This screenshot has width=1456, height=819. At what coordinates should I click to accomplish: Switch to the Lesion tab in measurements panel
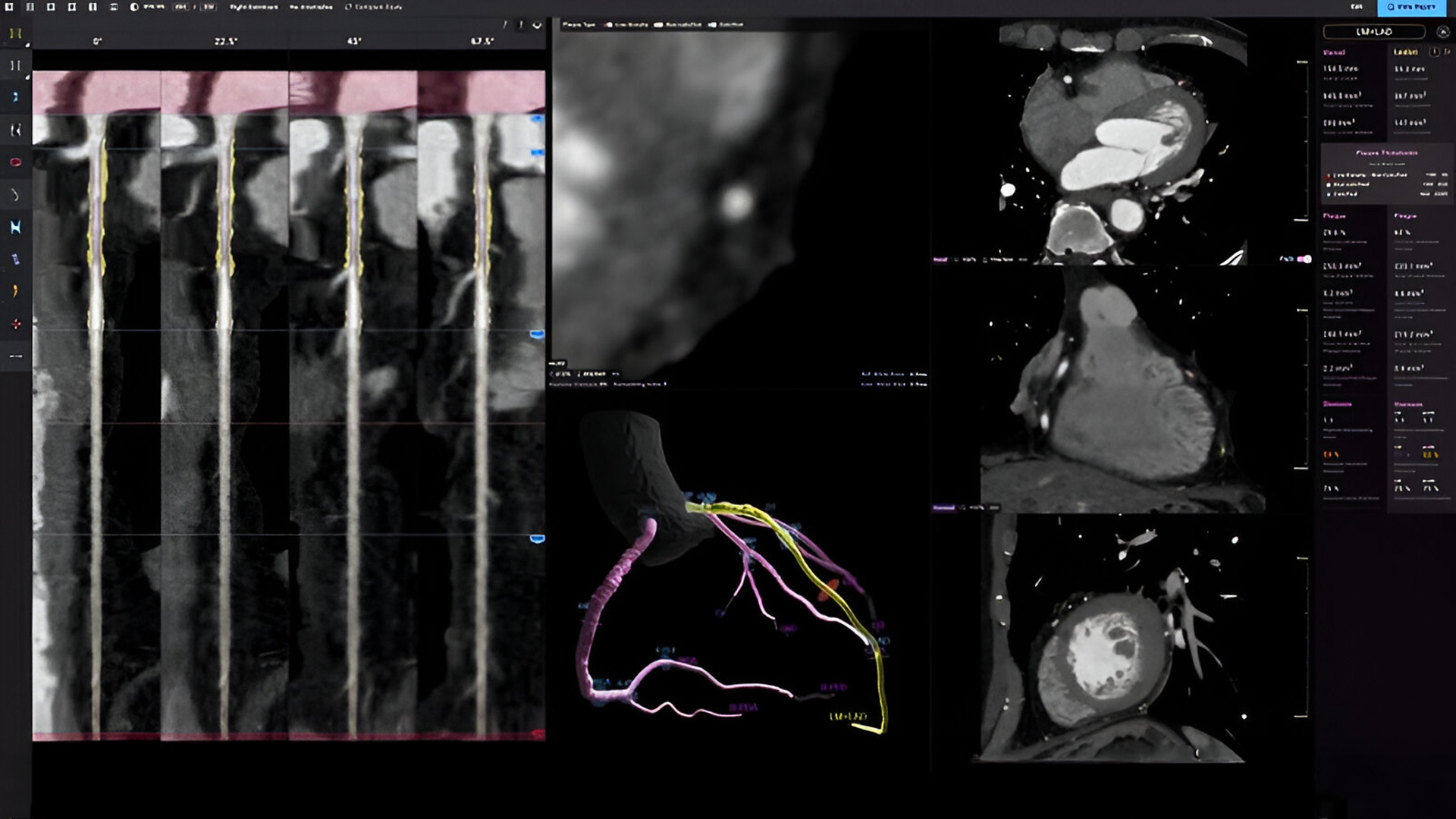pyautogui.click(x=1405, y=52)
